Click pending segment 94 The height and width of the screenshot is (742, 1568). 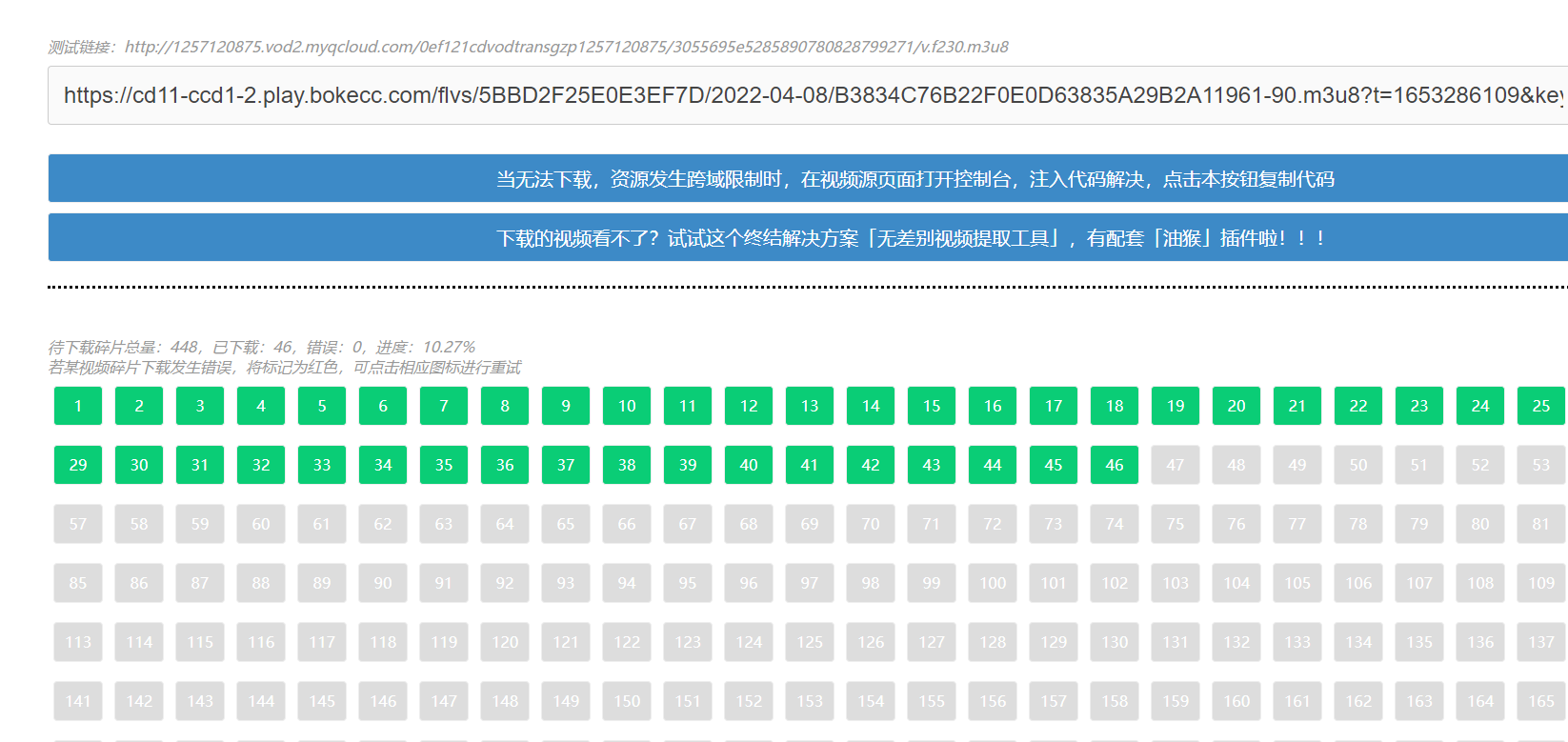tap(627, 583)
